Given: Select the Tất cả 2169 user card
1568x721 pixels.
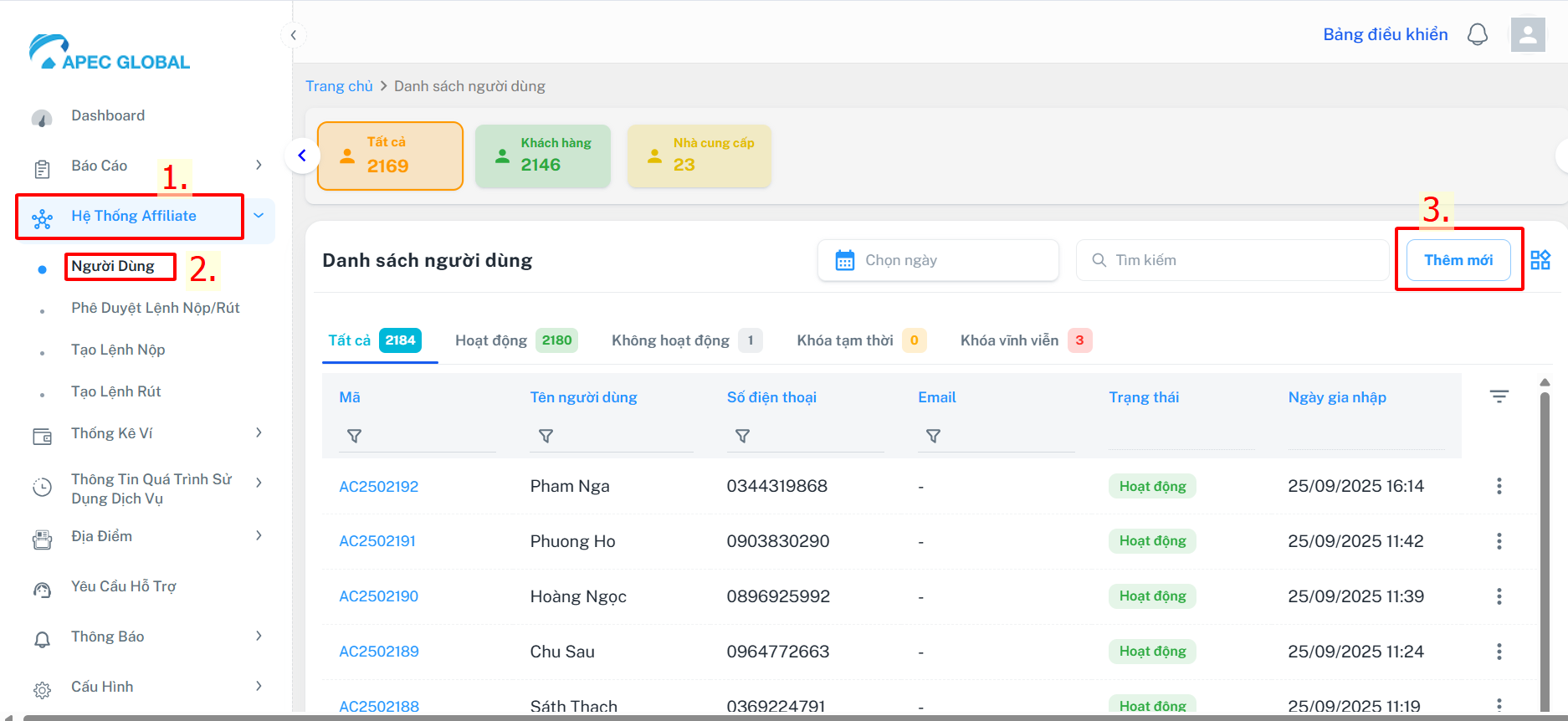Looking at the screenshot, I should (390, 156).
